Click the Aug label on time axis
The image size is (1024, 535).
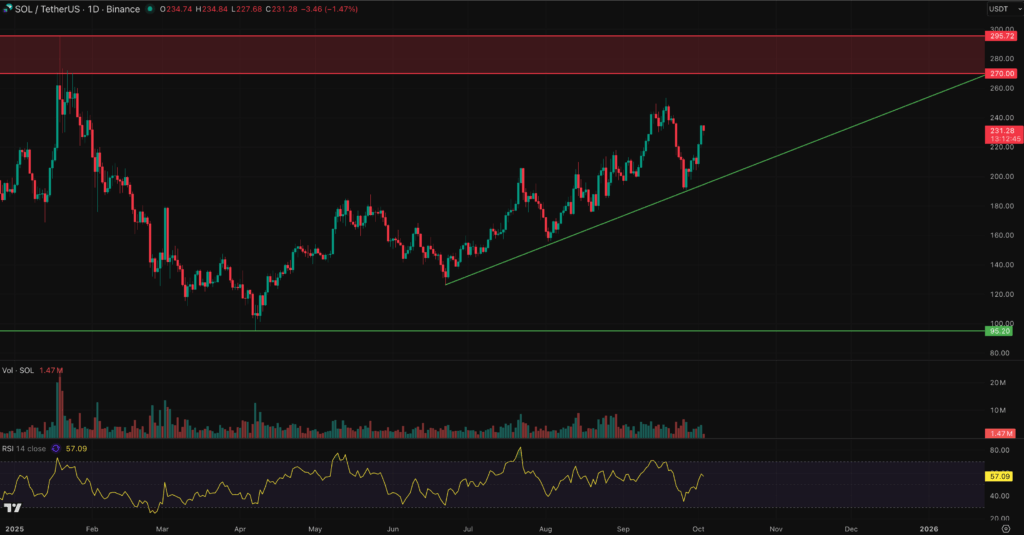[x=545, y=529]
